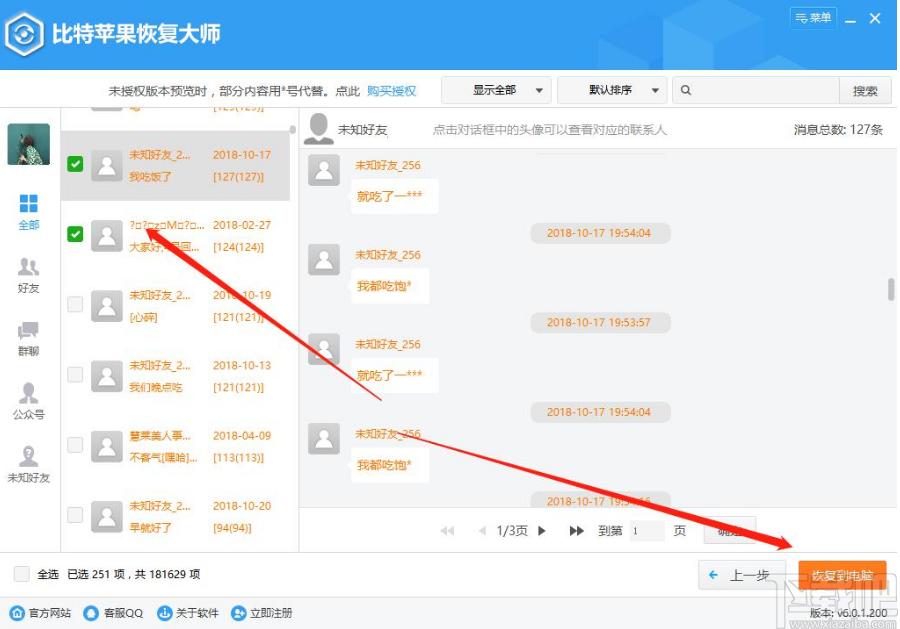
Task: Click avatar of the topmost 就吃了 message
Action: [324, 170]
